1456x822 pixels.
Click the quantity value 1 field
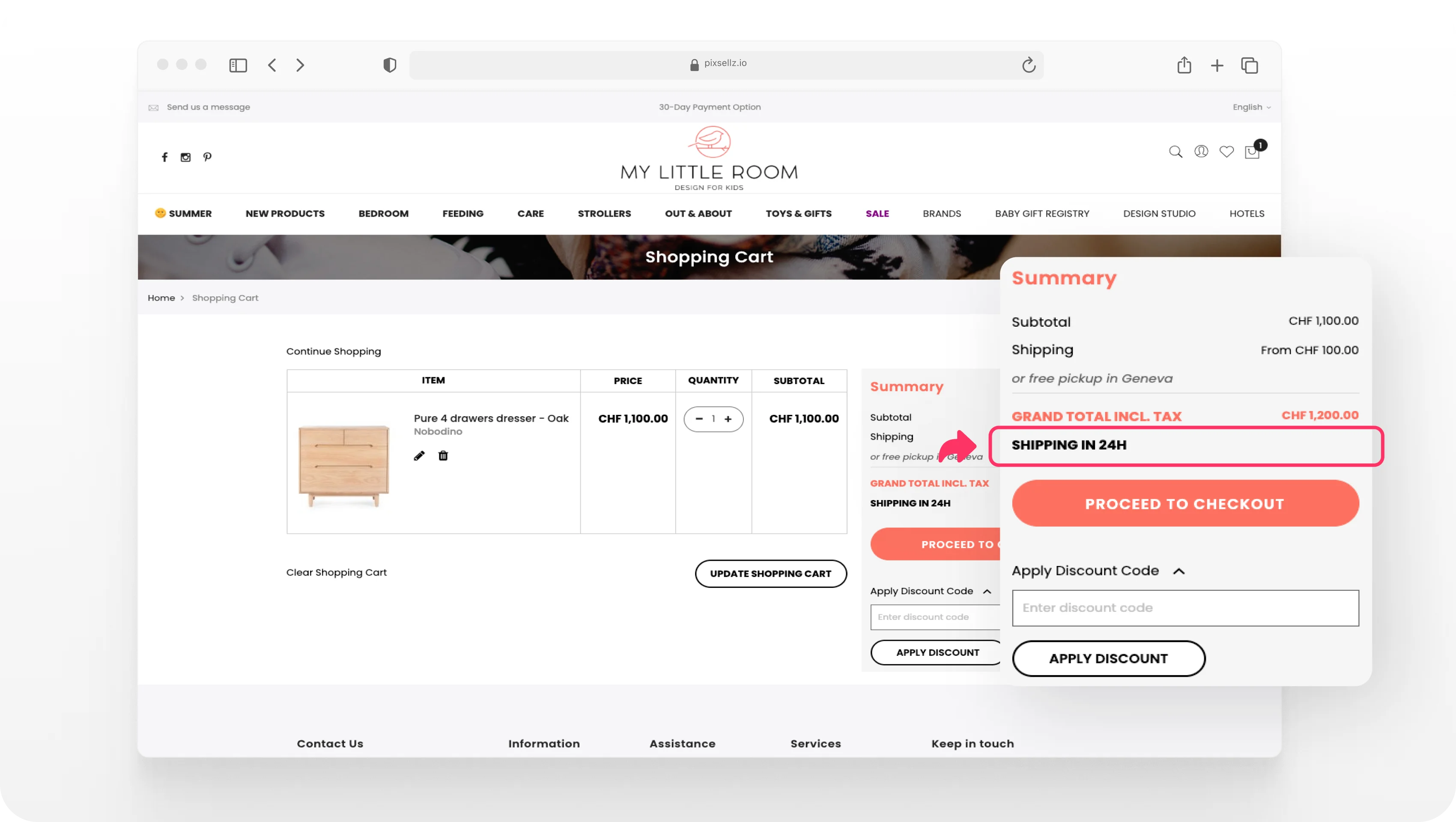click(x=713, y=419)
